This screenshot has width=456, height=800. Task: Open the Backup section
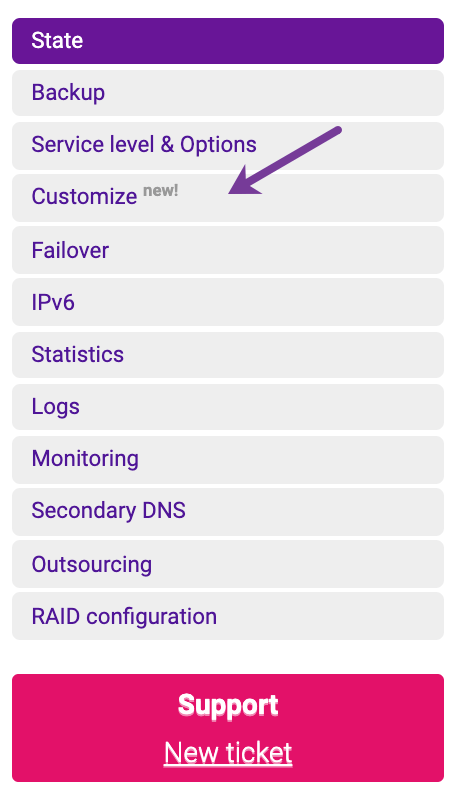(x=228, y=93)
